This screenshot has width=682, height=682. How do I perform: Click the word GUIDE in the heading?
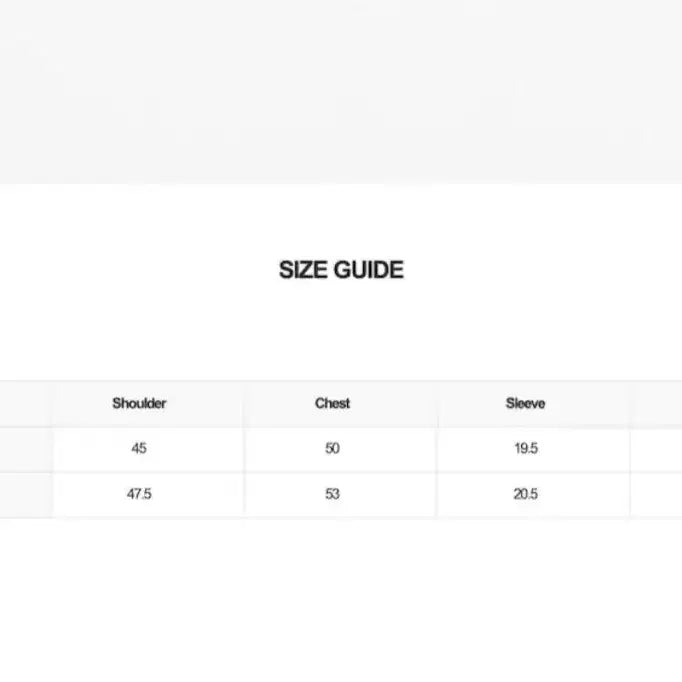[369, 270]
